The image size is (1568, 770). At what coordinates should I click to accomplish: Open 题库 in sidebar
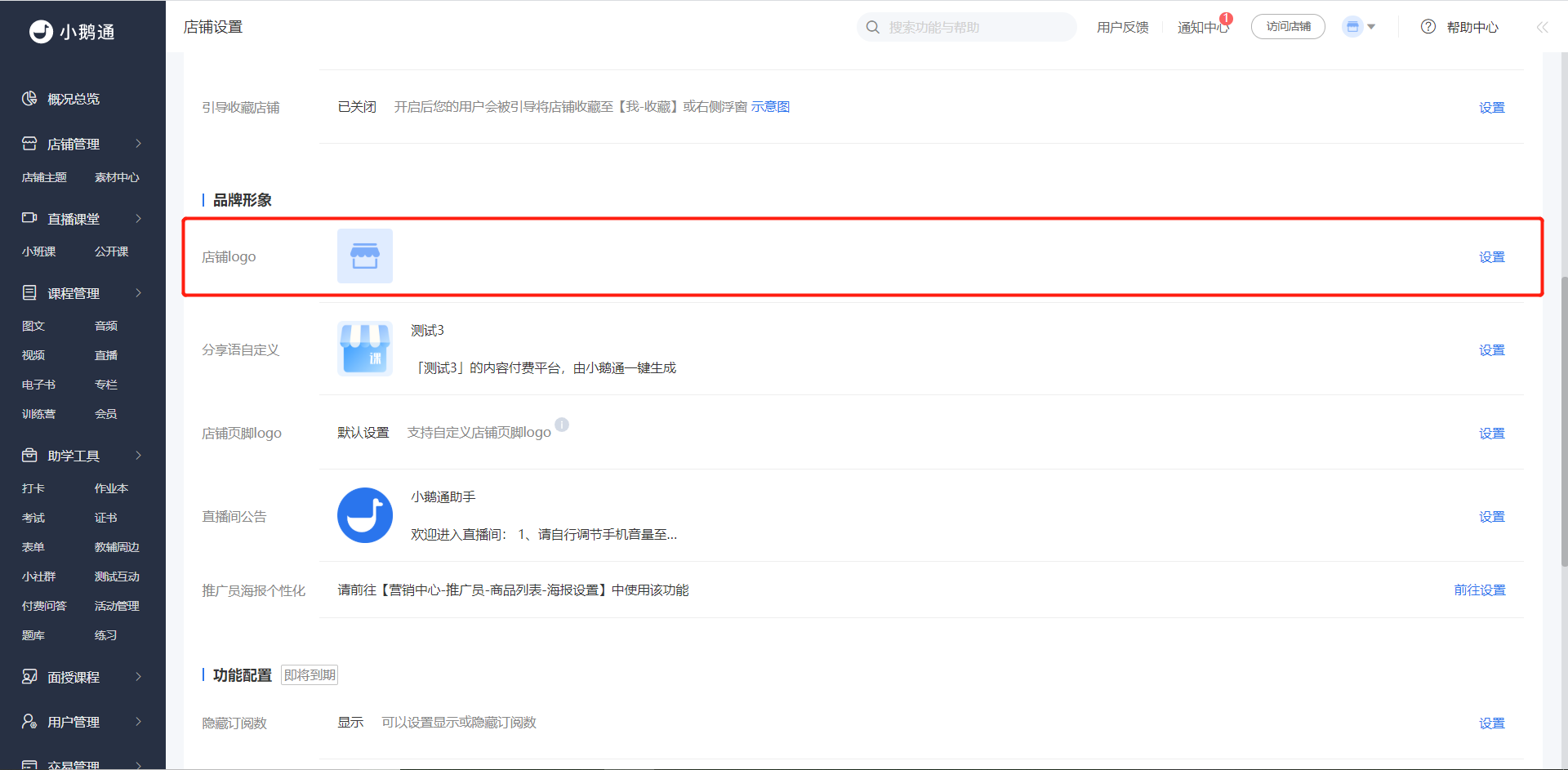coord(33,635)
